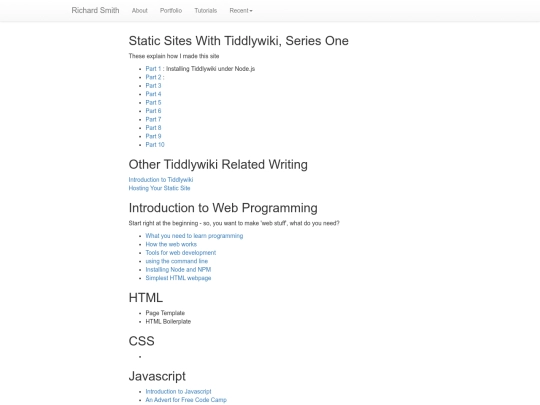Image resolution: width=540 pixels, height=405 pixels.
Task: Click Introduction to Web Programming heading
Action: 223,208
